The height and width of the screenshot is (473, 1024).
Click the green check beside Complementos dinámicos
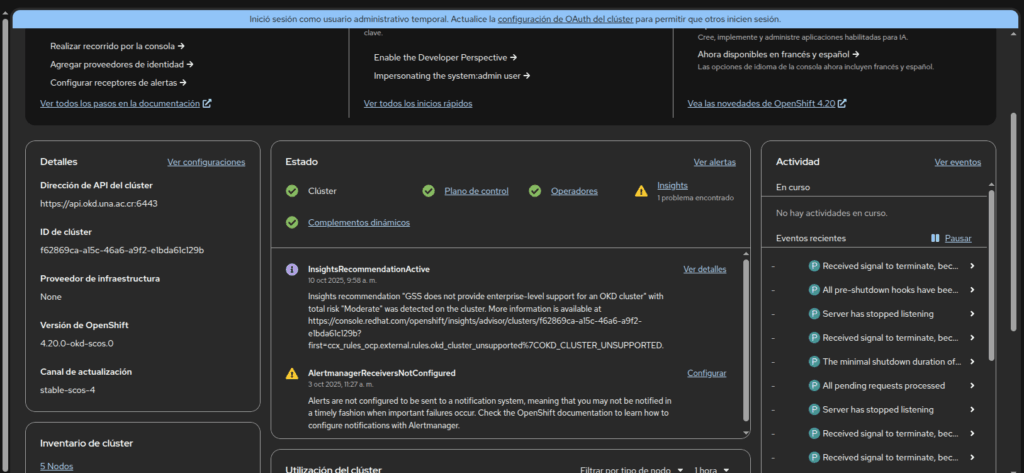[292, 222]
